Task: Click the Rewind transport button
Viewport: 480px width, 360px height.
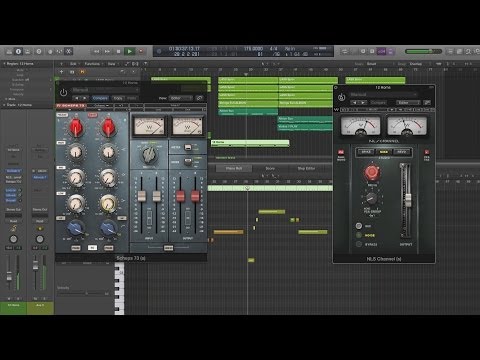Action: pos(96,51)
